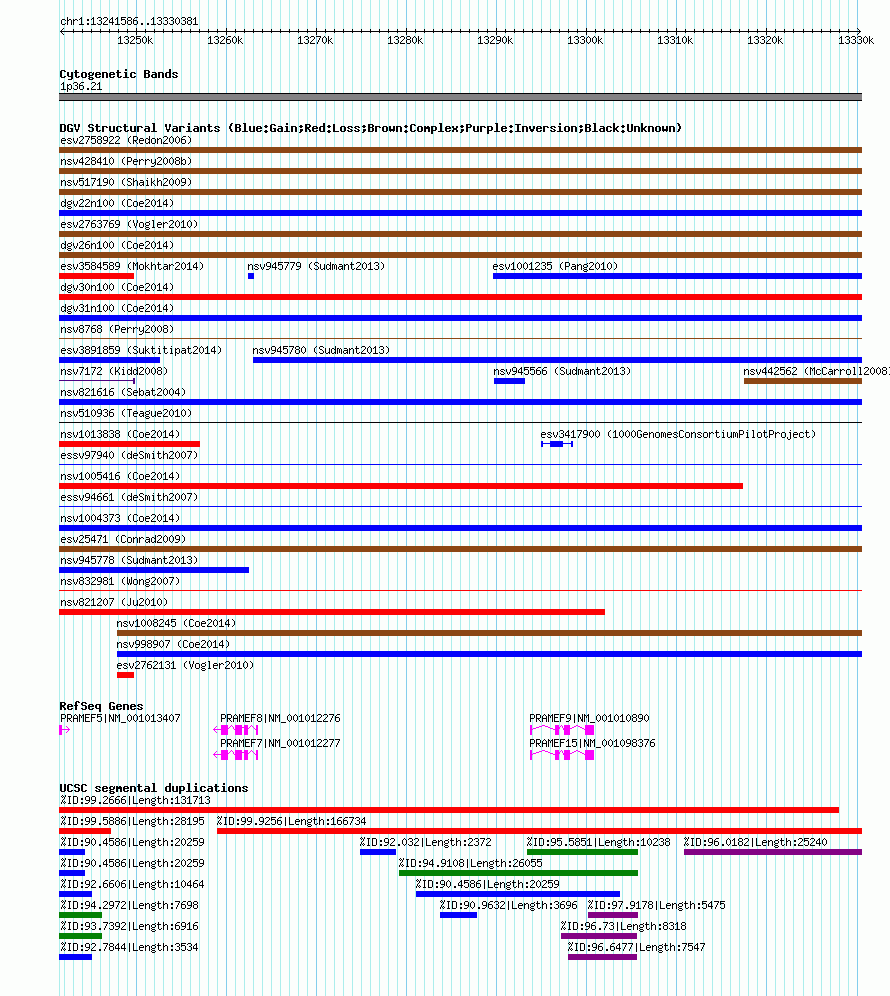This screenshot has height=996, width=890.
Task: Open duplication %ID:93.7392|Length:6916
Action: tap(81, 935)
